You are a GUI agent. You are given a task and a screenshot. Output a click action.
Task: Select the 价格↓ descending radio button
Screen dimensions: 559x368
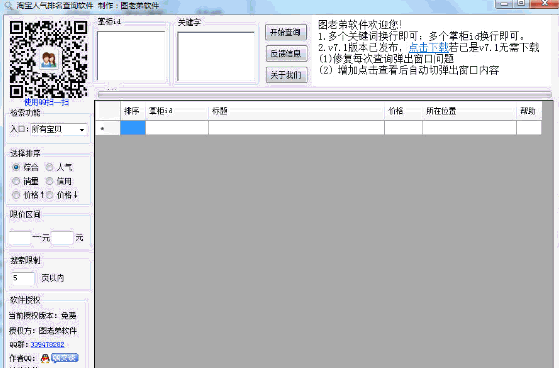tap(50, 195)
